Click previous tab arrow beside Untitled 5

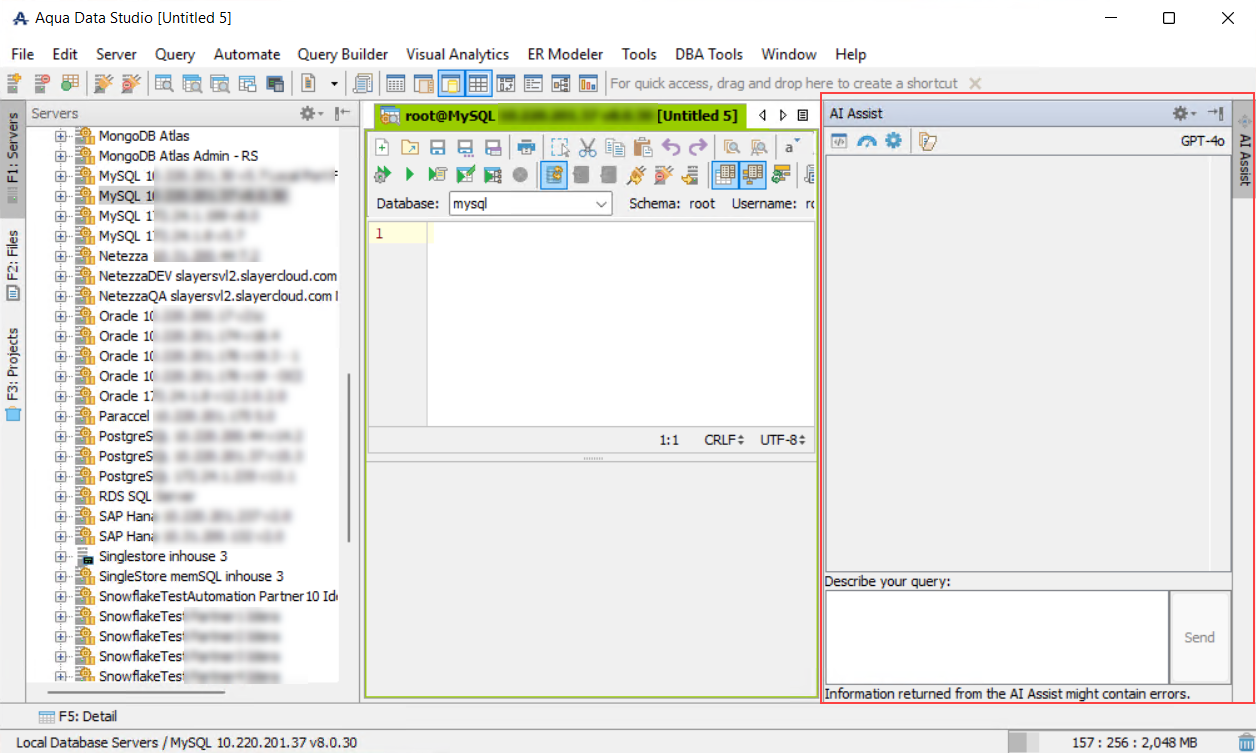click(763, 116)
